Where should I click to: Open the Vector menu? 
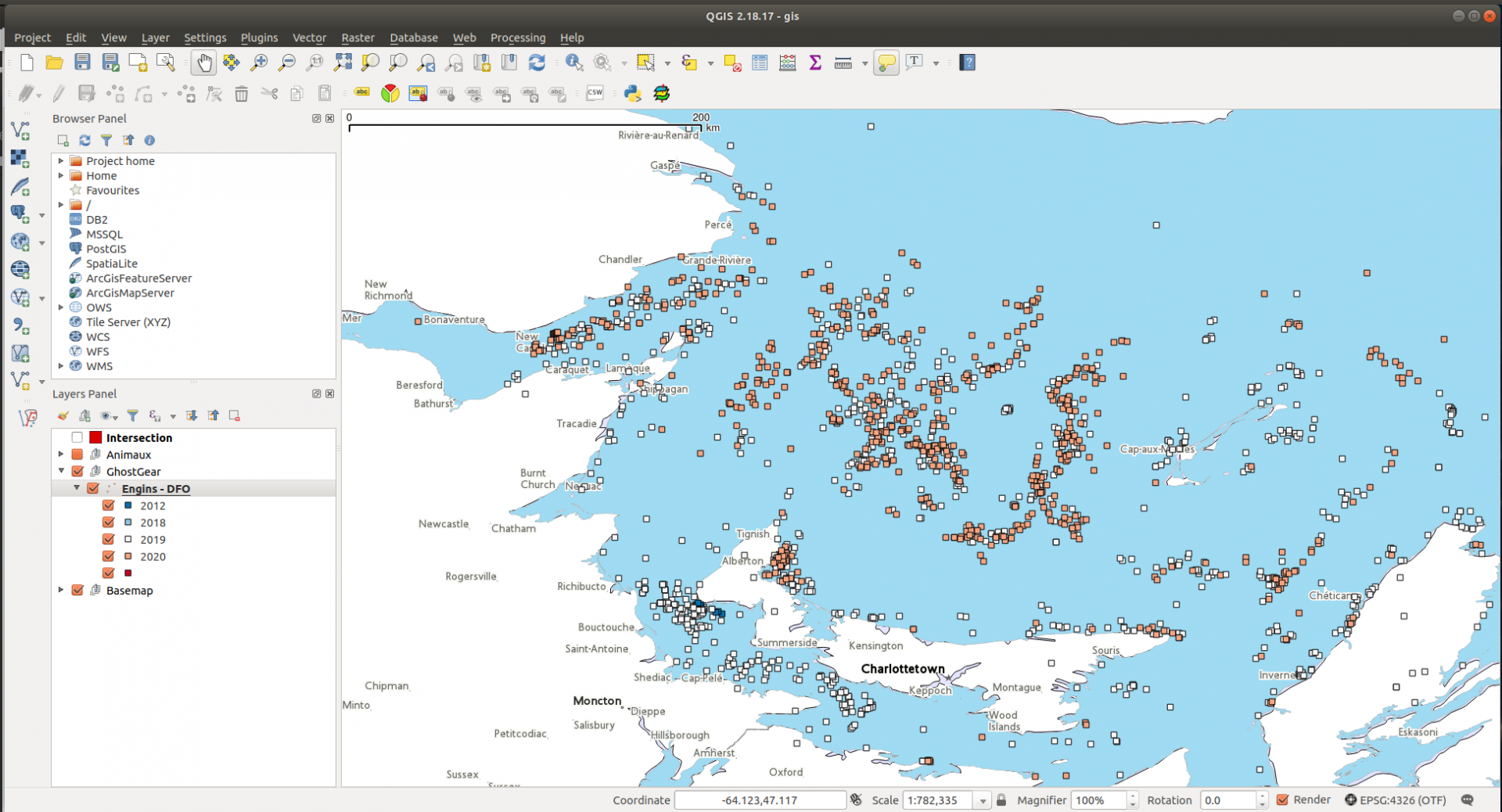coord(309,38)
